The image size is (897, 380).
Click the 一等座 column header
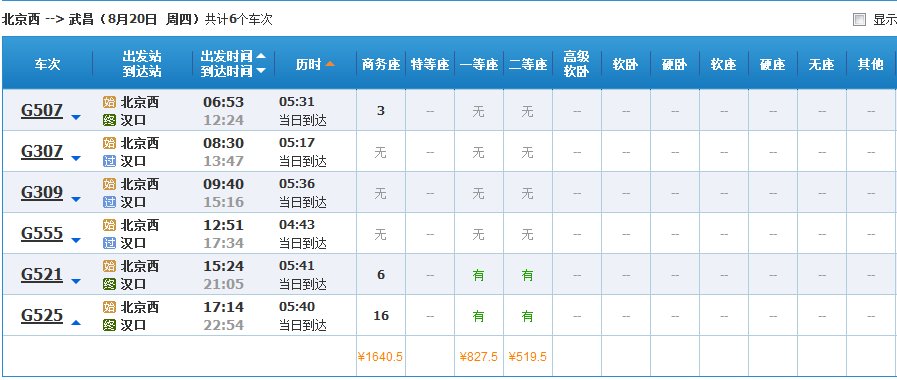[x=479, y=65]
